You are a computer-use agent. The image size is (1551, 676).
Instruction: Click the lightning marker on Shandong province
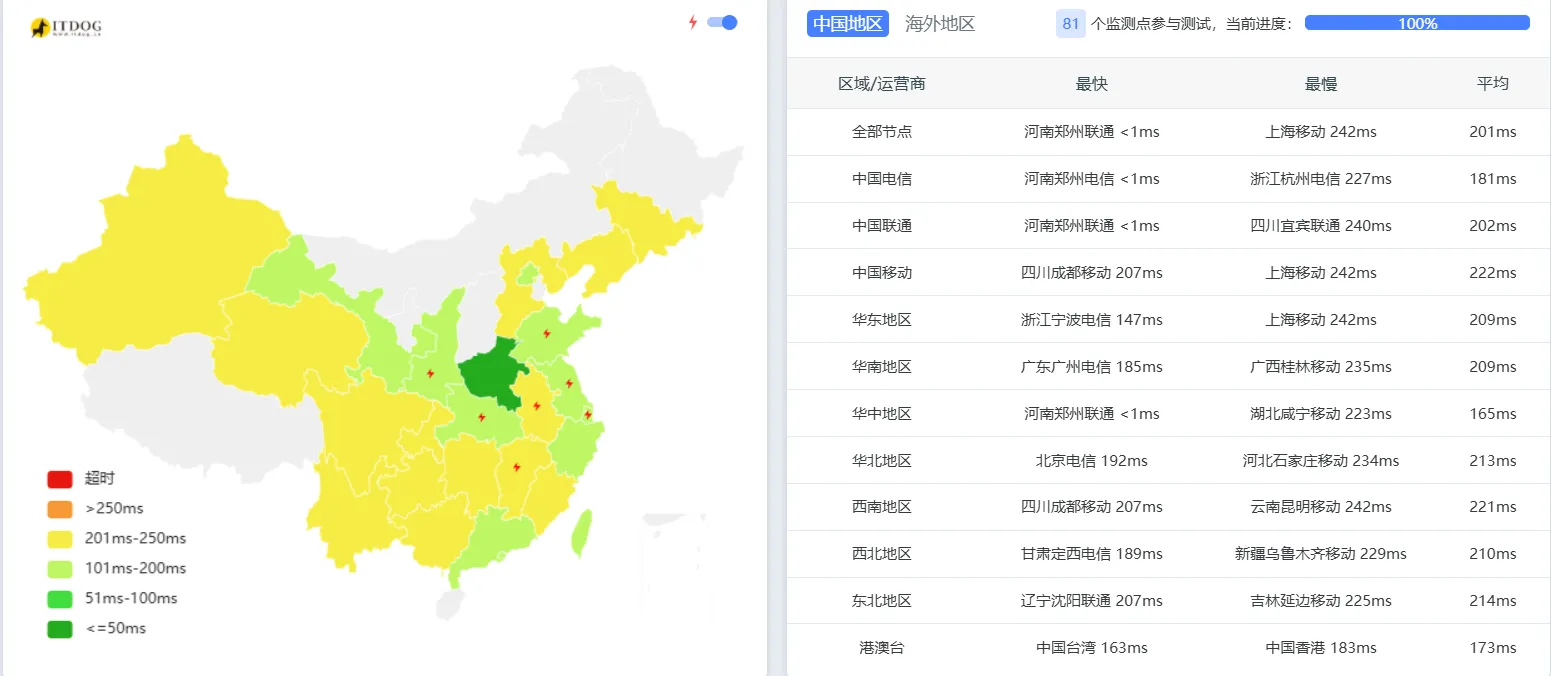coord(547,334)
